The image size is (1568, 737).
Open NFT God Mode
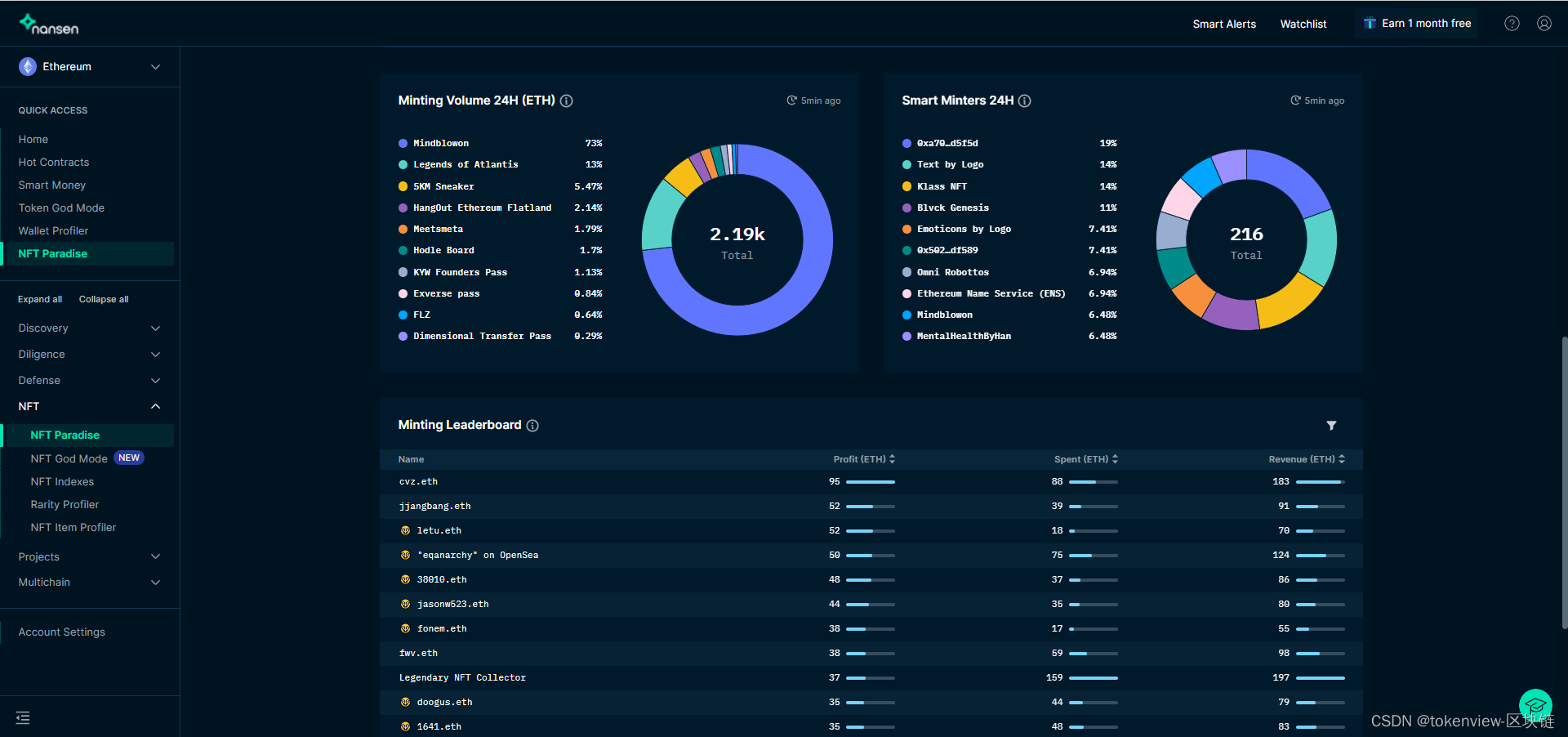[69, 459]
